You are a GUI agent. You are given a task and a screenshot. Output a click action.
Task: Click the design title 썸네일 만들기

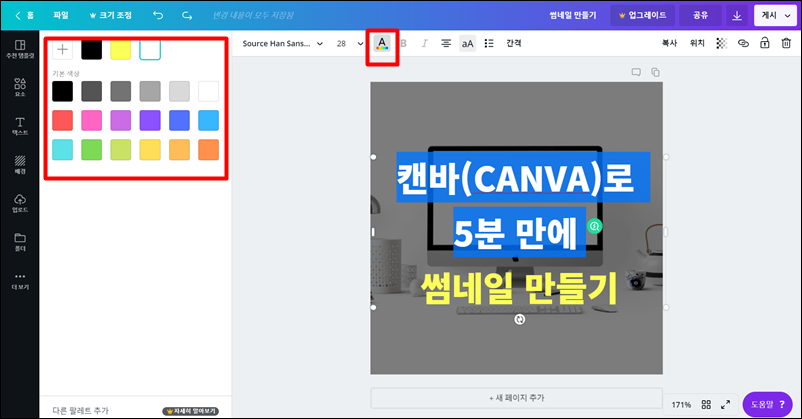(573, 15)
